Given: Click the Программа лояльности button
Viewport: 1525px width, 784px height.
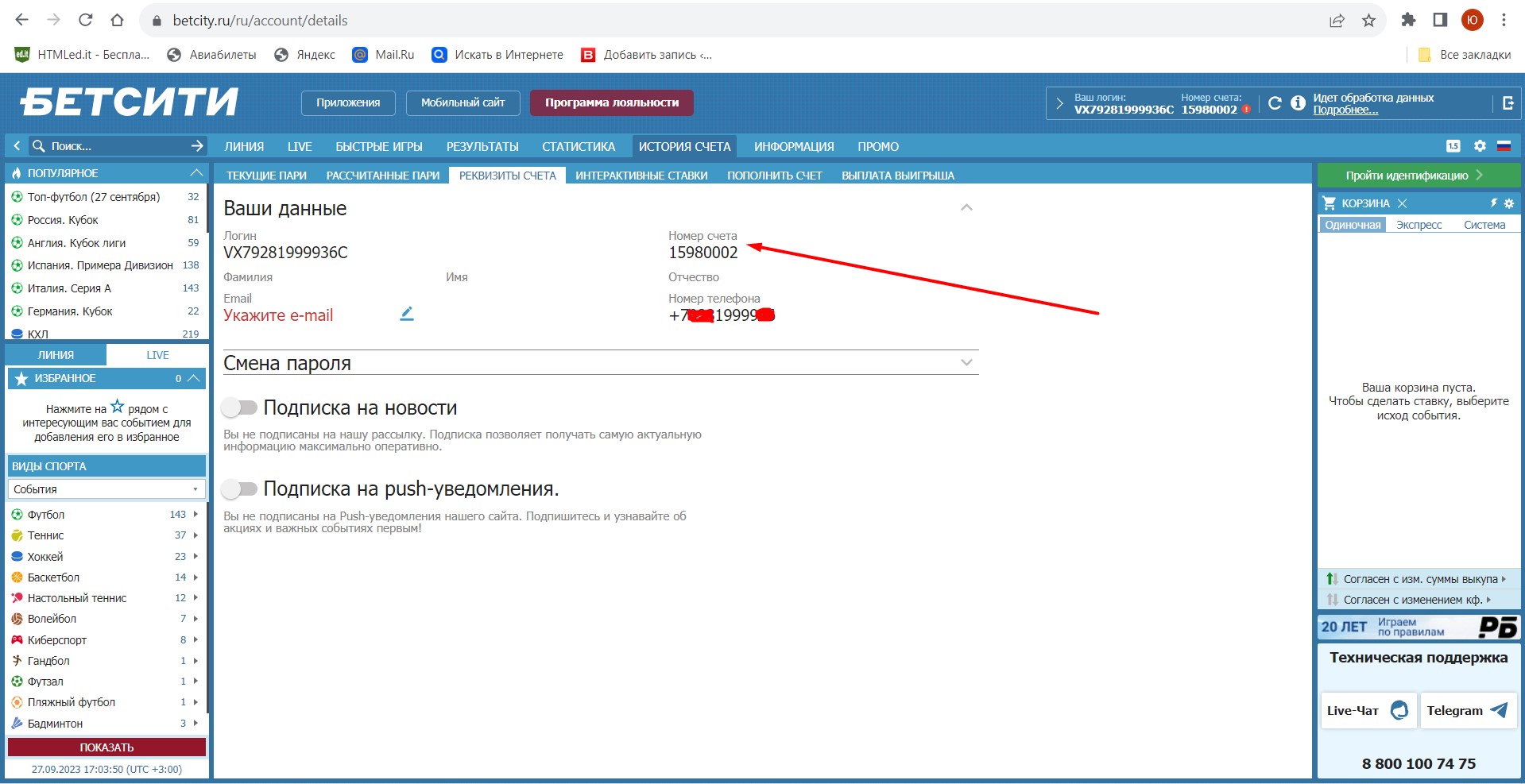Looking at the screenshot, I should (611, 102).
